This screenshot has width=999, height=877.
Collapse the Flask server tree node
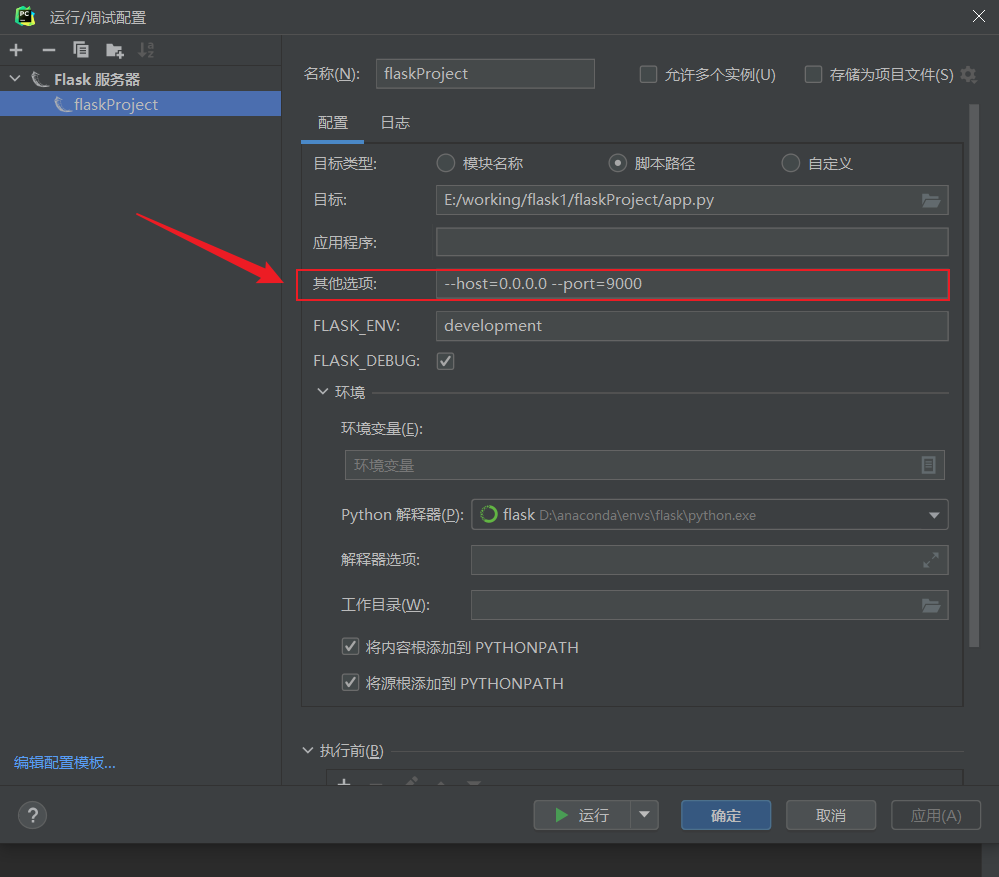click(14, 79)
